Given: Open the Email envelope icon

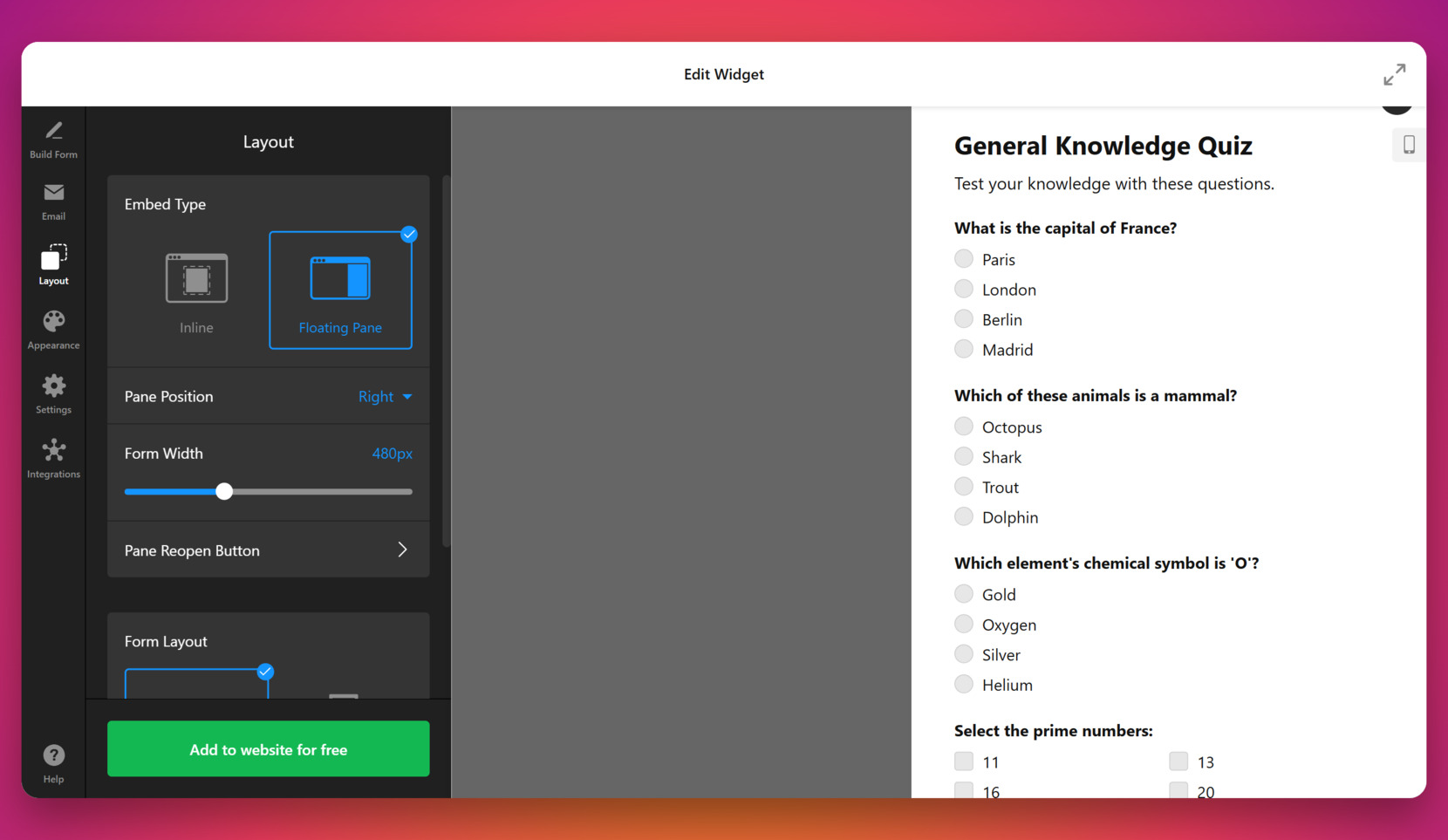Looking at the screenshot, I should point(53,193).
